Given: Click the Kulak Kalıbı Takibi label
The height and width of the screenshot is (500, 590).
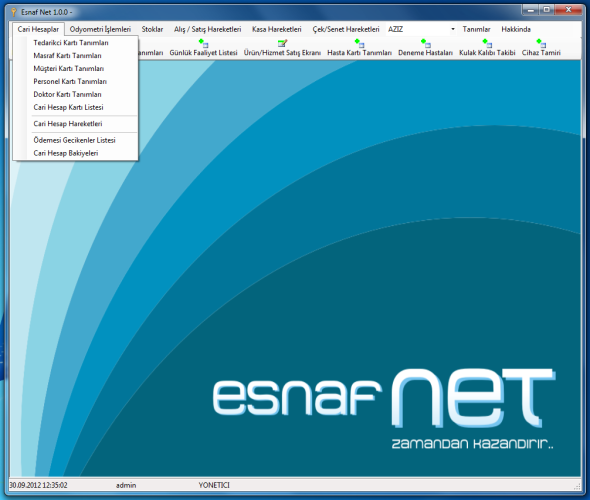Looking at the screenshot, I should (487, 53).
